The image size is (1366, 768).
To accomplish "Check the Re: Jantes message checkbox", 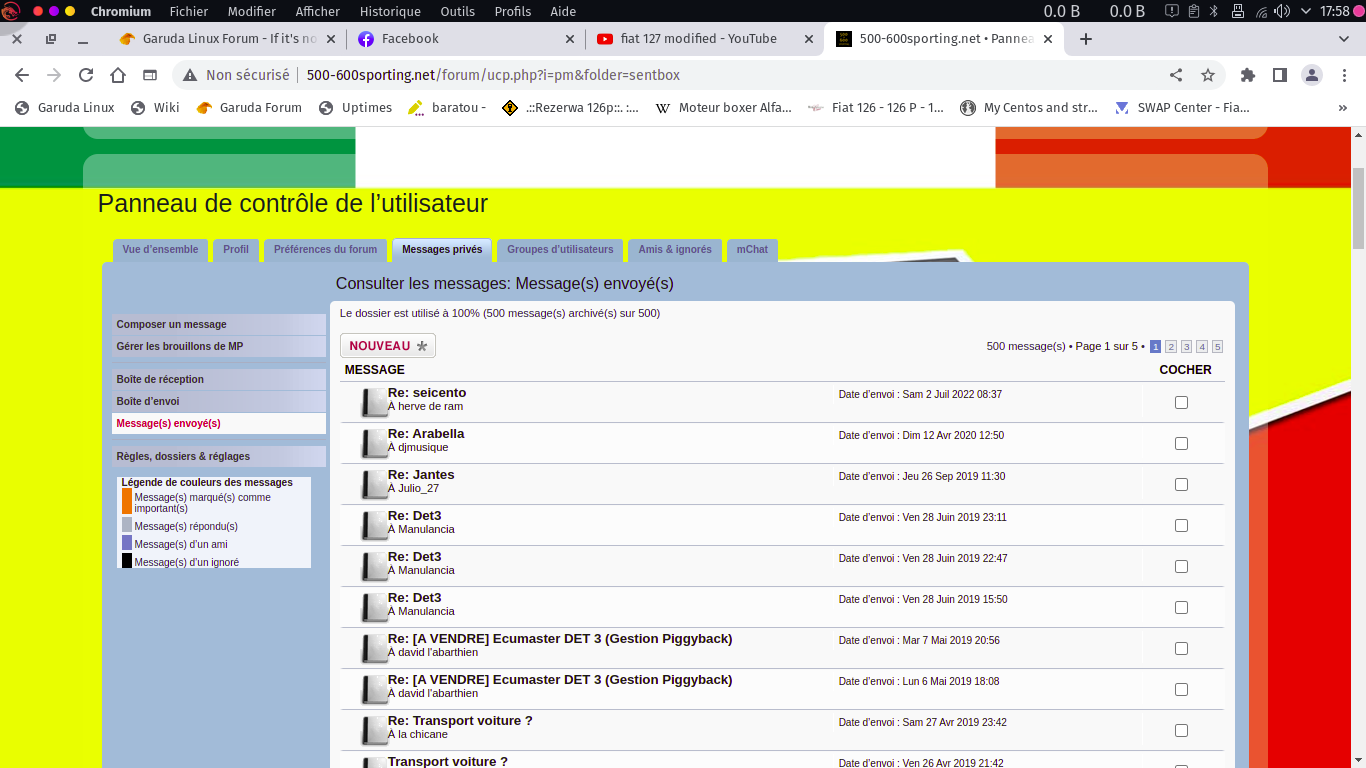I will click(1181, 484).
